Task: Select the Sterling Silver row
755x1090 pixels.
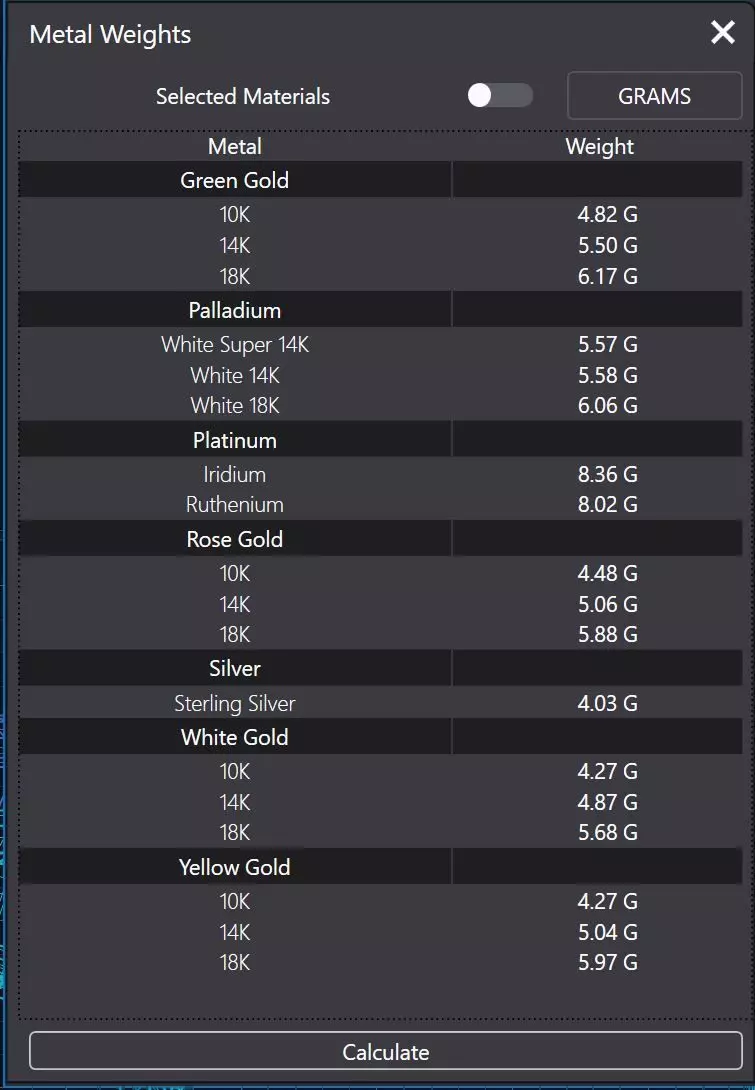Action: pos(235,703)
